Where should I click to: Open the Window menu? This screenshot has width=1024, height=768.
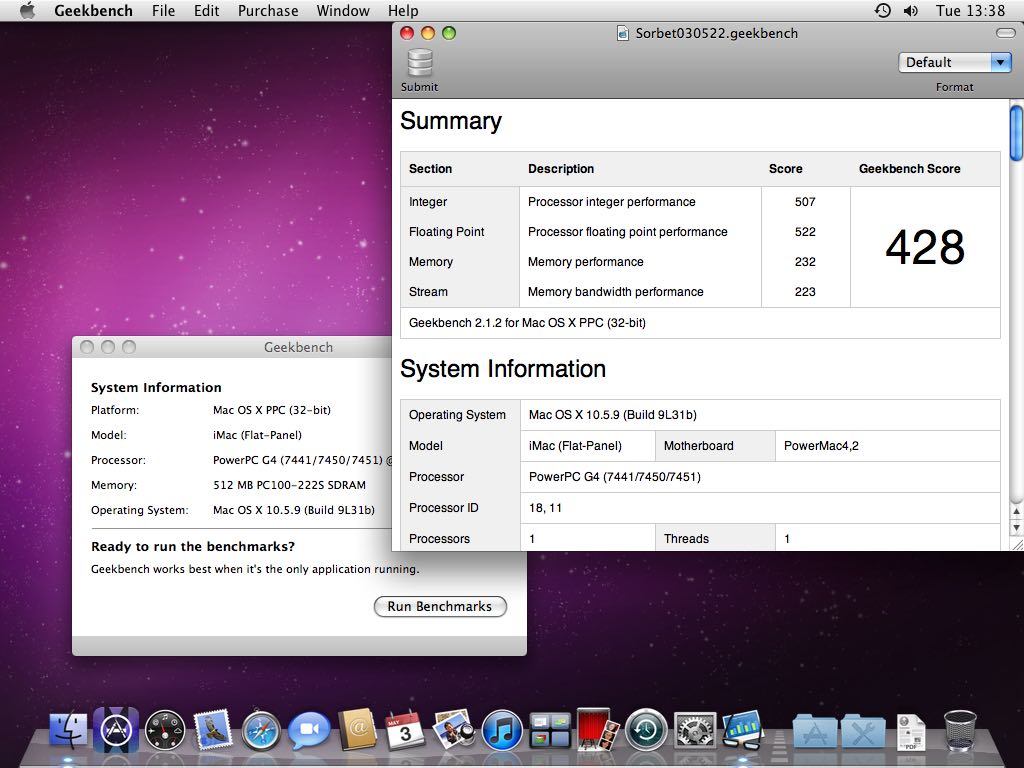click(343, 10)
